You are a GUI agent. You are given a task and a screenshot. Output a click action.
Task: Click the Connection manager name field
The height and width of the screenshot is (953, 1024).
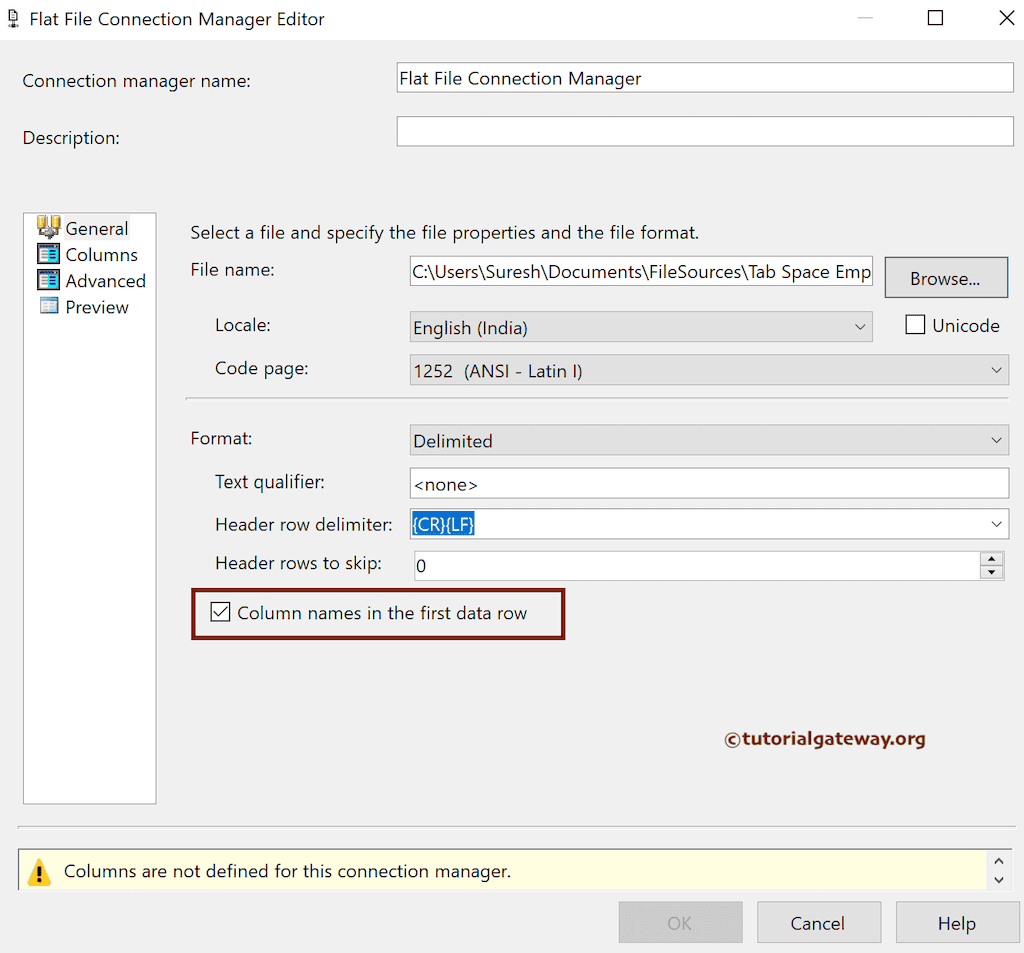705,78
